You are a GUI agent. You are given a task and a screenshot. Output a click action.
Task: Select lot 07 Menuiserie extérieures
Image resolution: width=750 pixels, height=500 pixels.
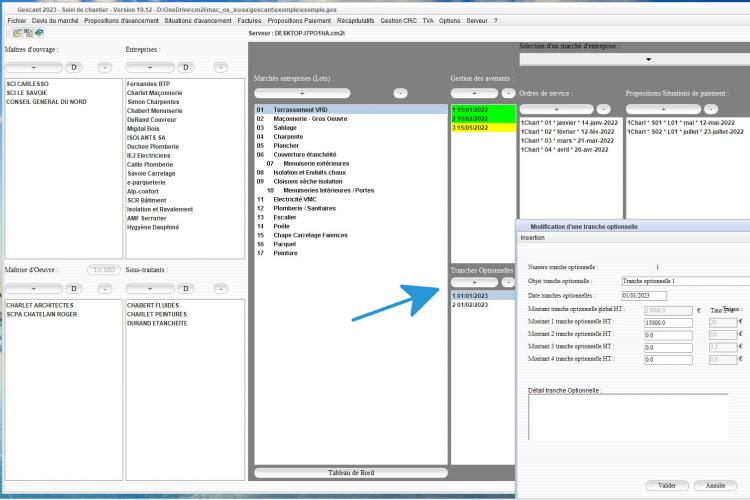(351, 164)
